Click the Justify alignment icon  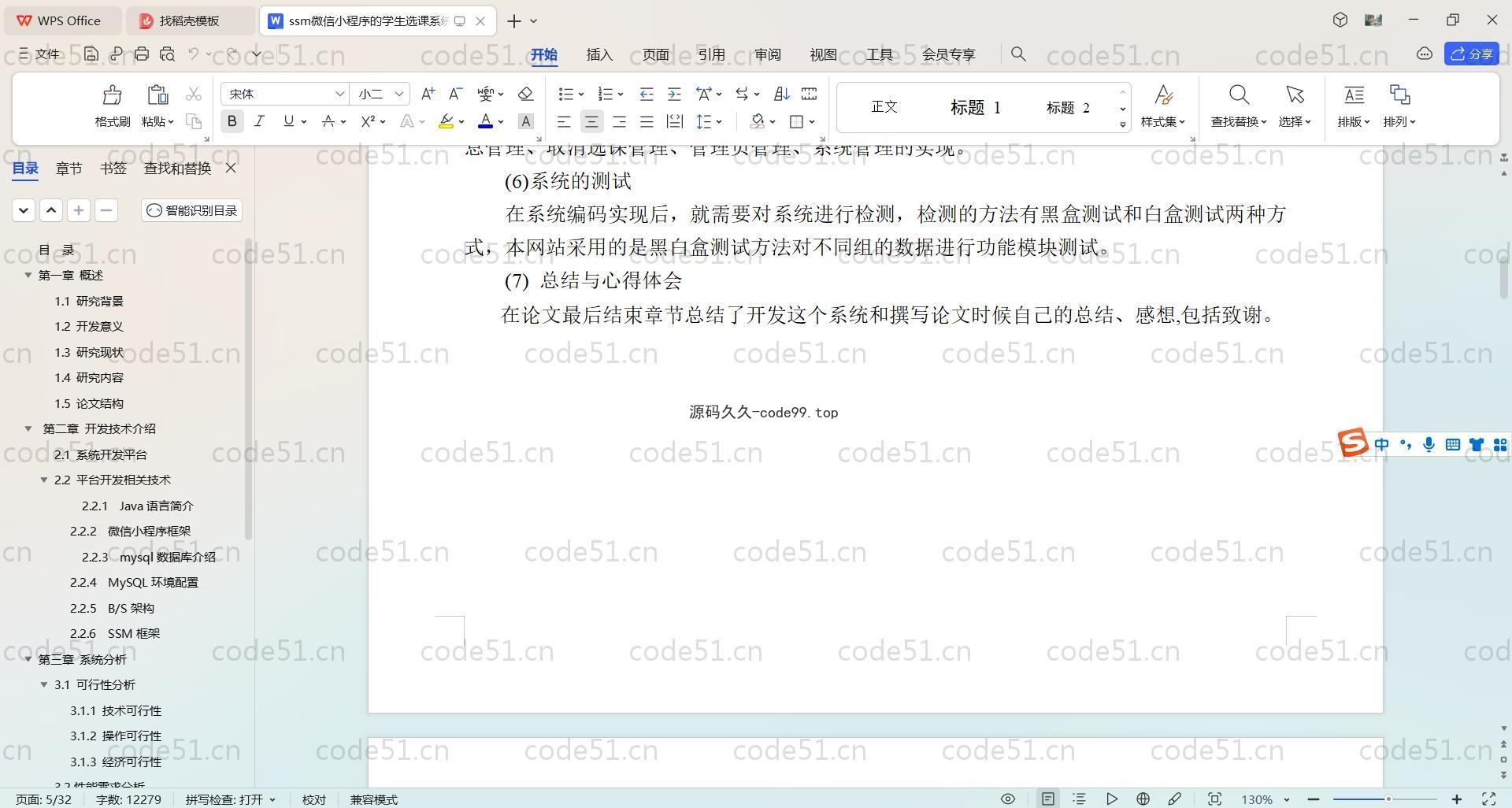pos(647,121)
